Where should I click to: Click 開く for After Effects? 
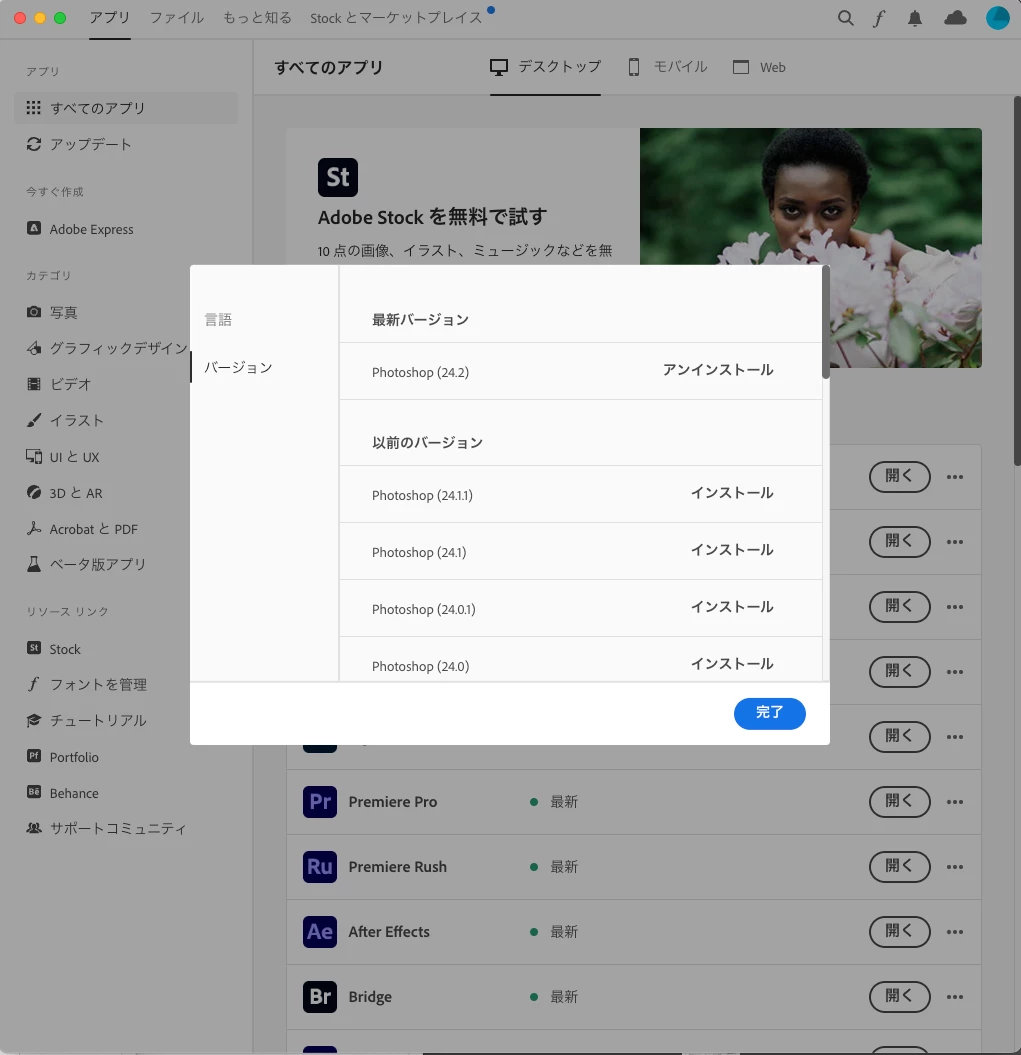[x=899, y=931]
